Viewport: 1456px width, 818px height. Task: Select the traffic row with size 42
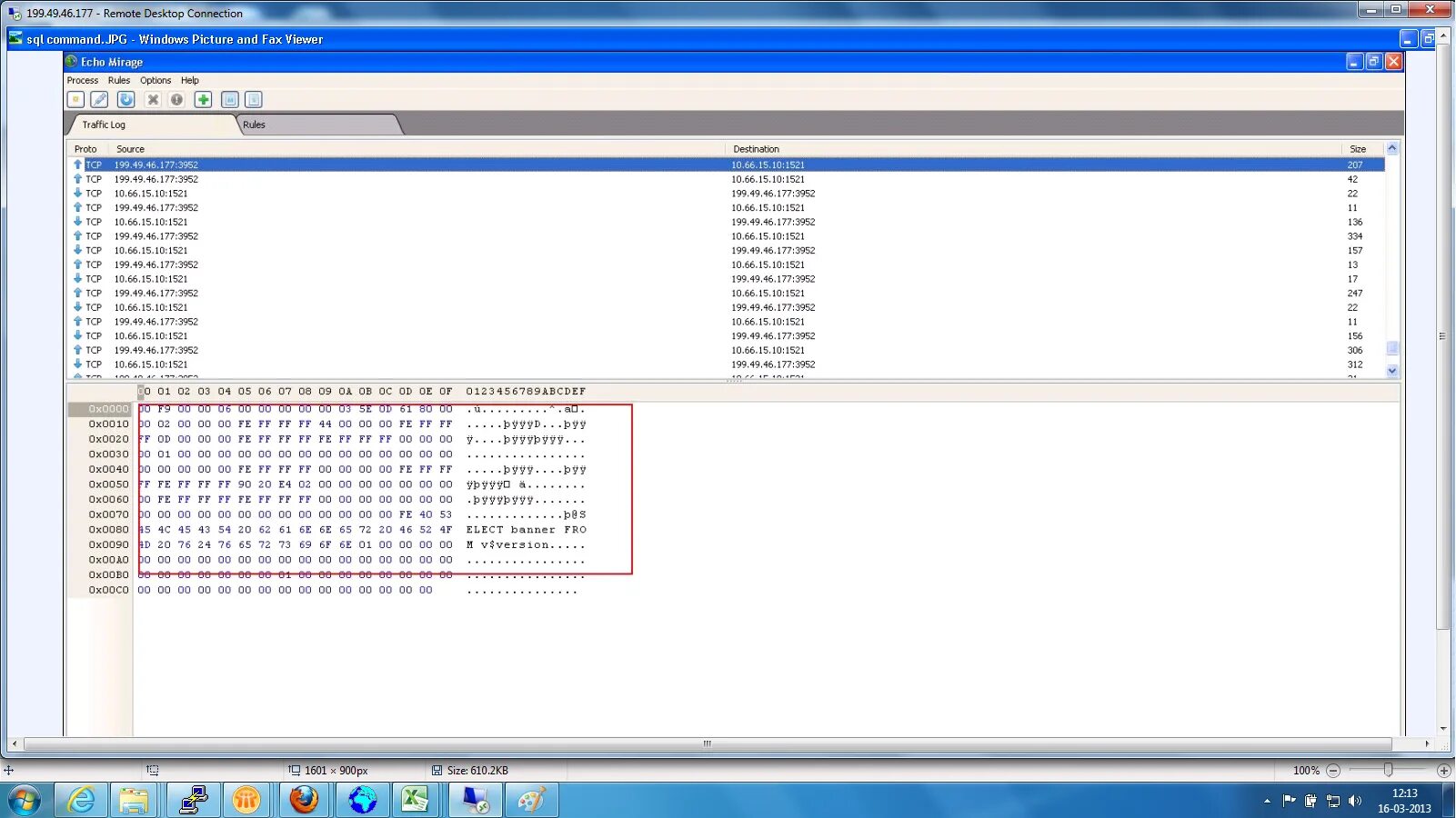(728, 179)
